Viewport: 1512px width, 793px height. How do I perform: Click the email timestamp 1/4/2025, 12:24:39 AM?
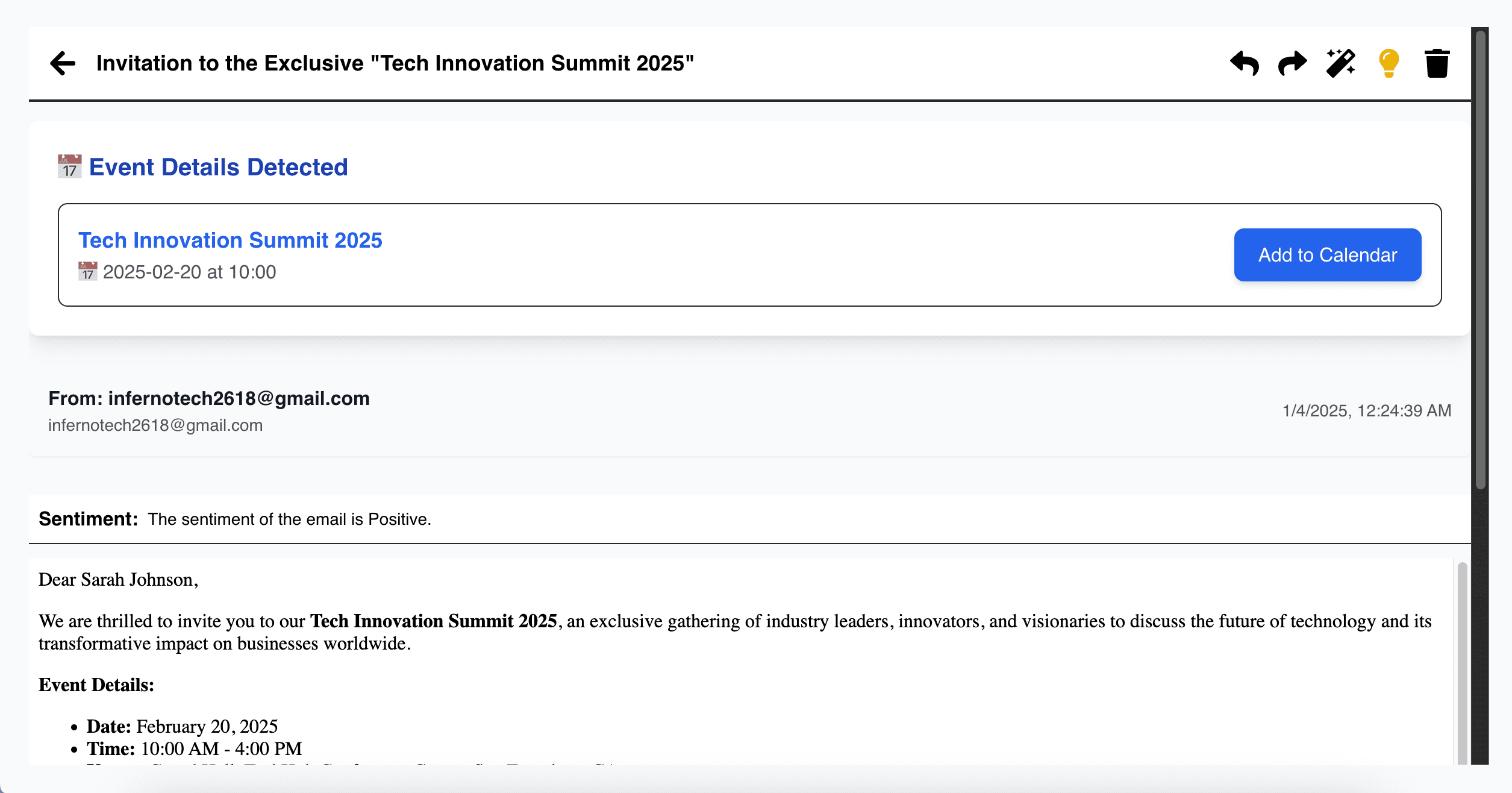tap(1366, 411)
